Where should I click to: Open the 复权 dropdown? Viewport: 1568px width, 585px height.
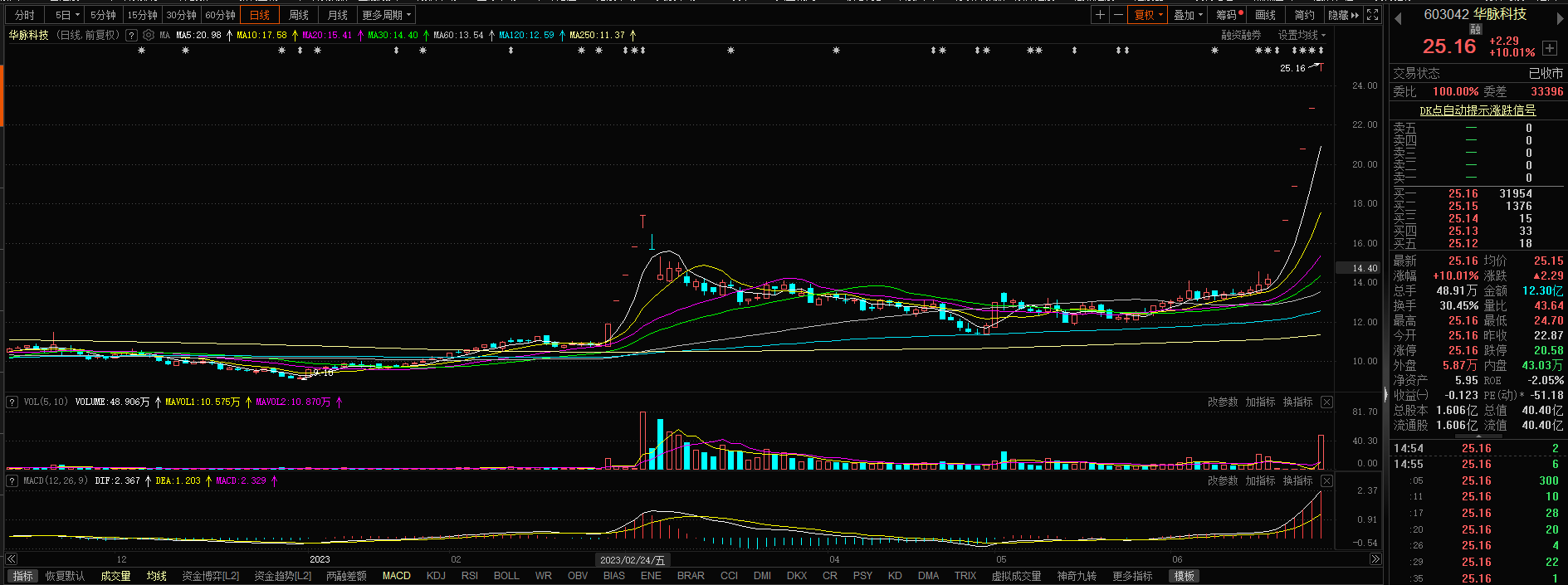1148,15
